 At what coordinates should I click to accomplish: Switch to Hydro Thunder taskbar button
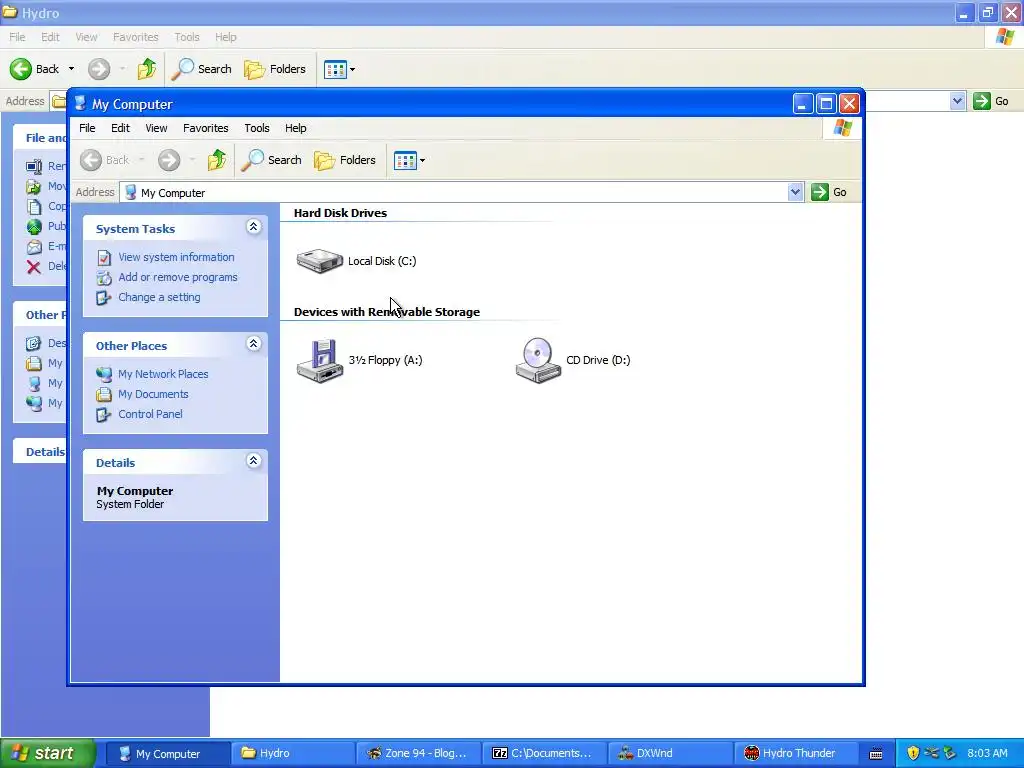click(x=795, y=753)
